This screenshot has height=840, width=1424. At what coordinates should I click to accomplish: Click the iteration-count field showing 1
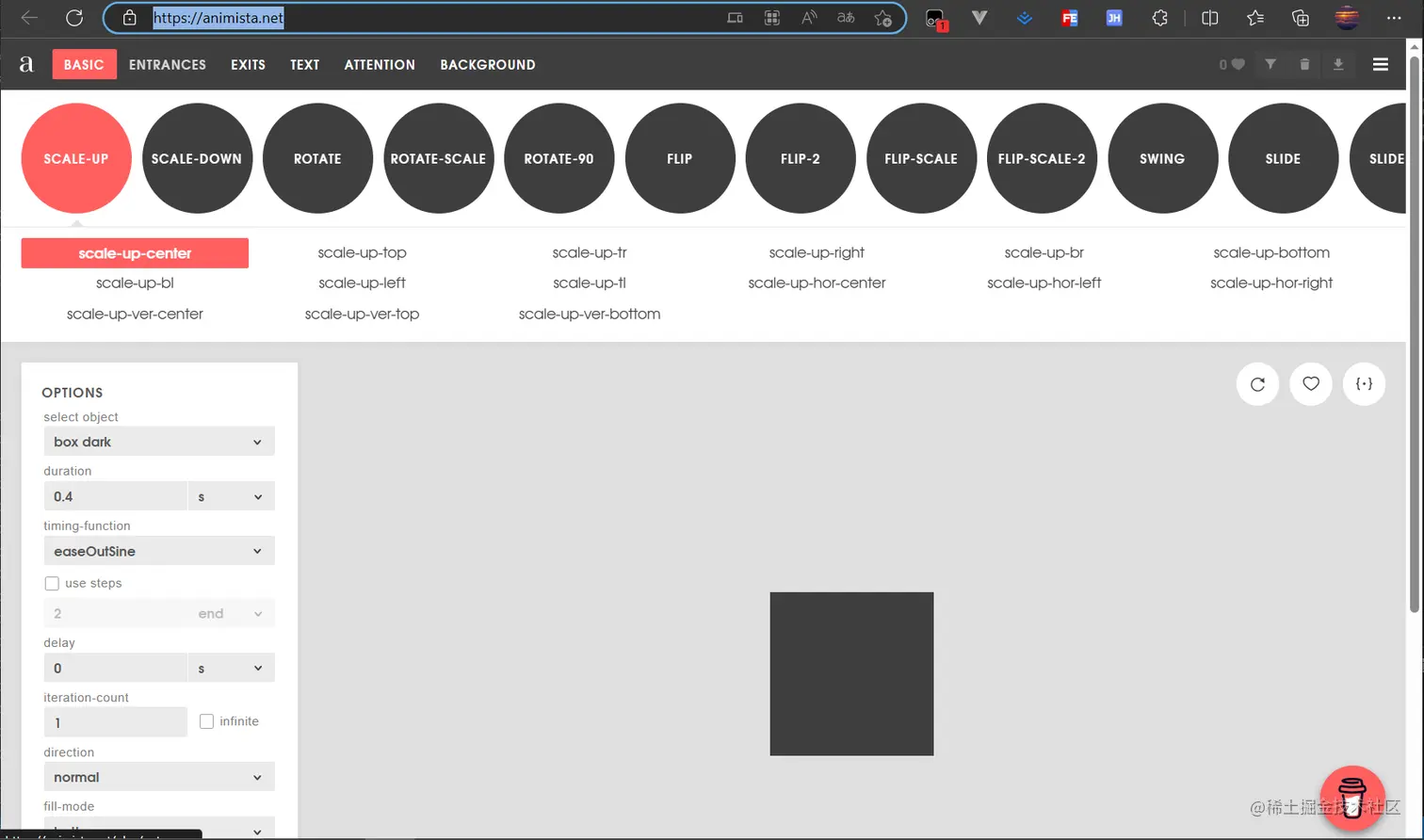pos(116,722)
